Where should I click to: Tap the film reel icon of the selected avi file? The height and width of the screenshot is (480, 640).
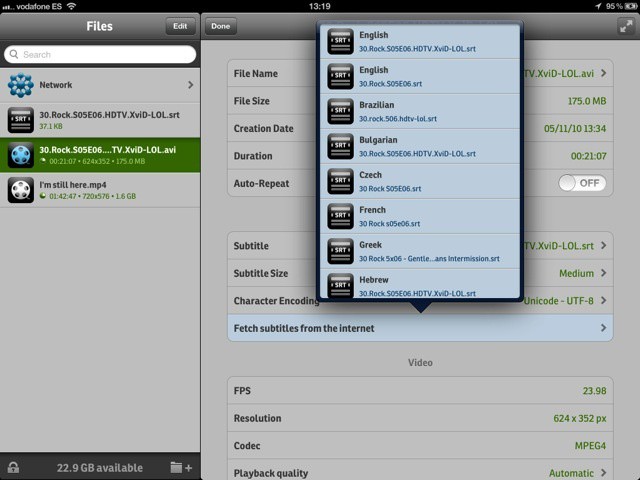[x=20, y=155]
